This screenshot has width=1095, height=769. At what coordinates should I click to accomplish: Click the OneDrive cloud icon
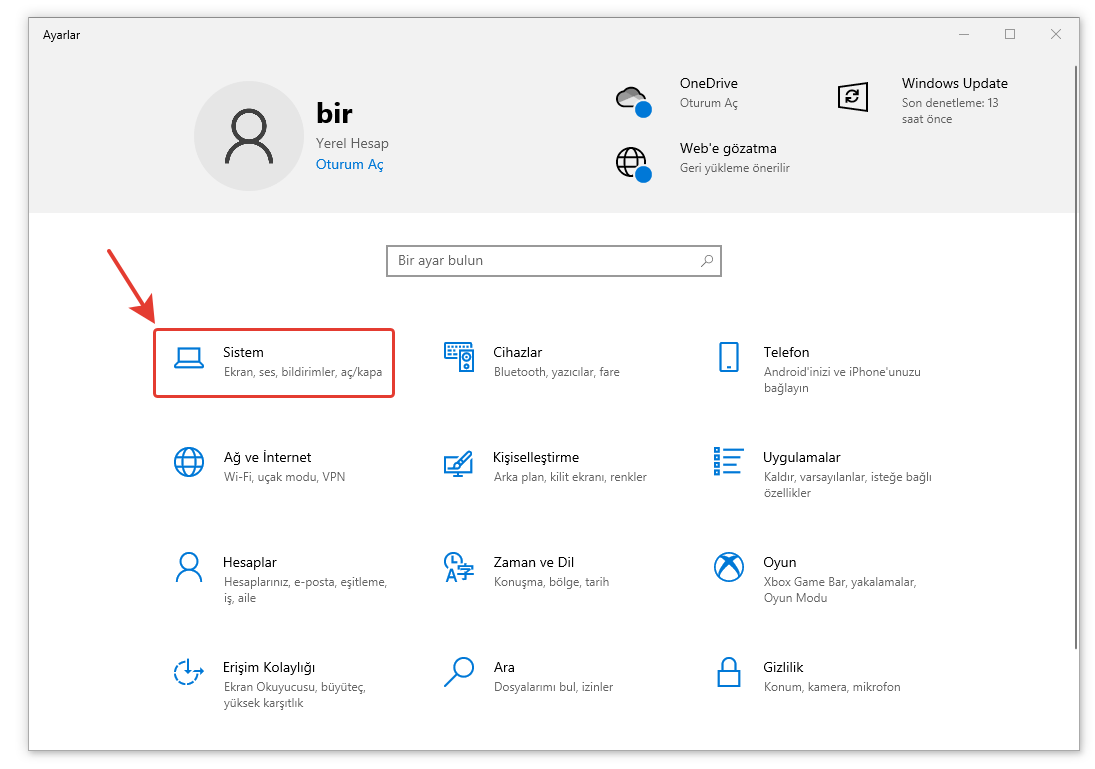(x=632, y=98)
